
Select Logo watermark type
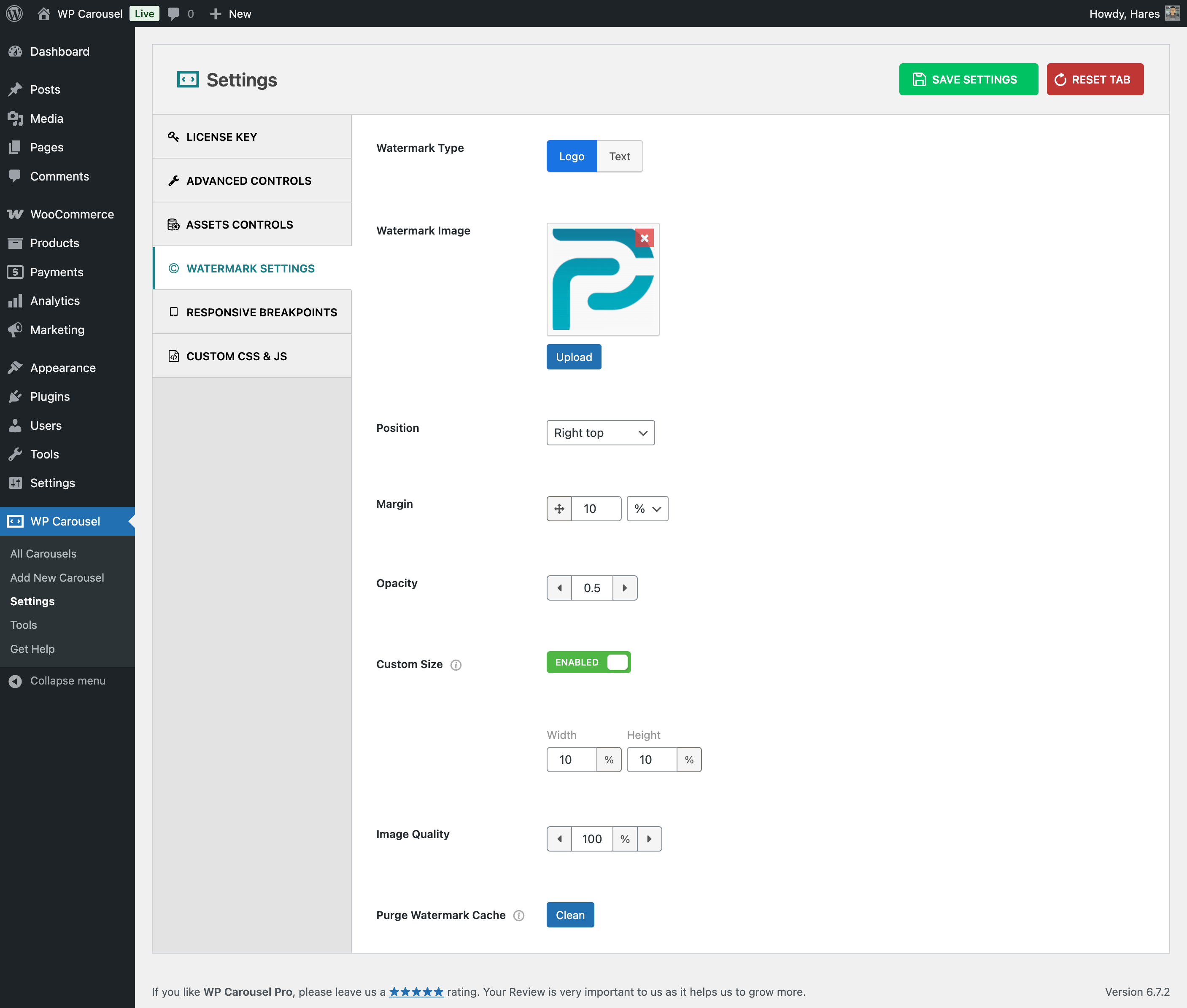coord(572,156)
